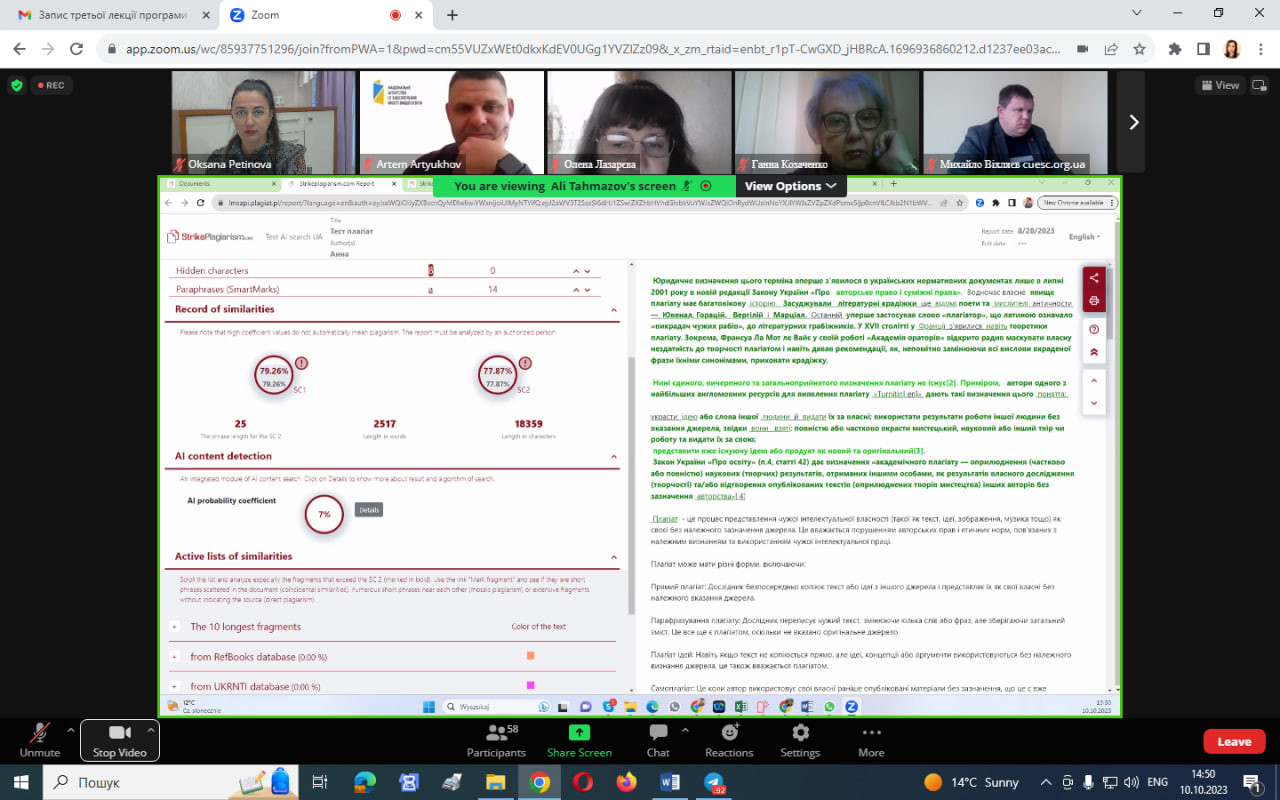1280x800 pixels.
Task: Click the SC2 77.87% similarity circle
Action: (x=496, y=376)
